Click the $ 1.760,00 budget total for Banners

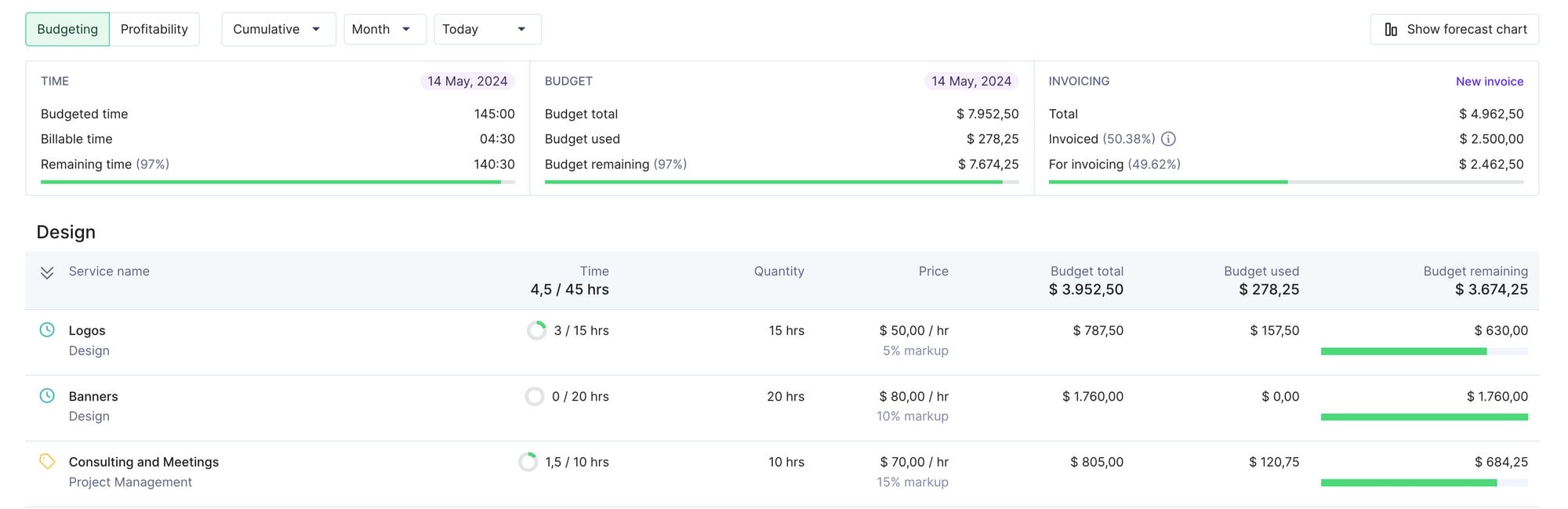(1093, 397)
